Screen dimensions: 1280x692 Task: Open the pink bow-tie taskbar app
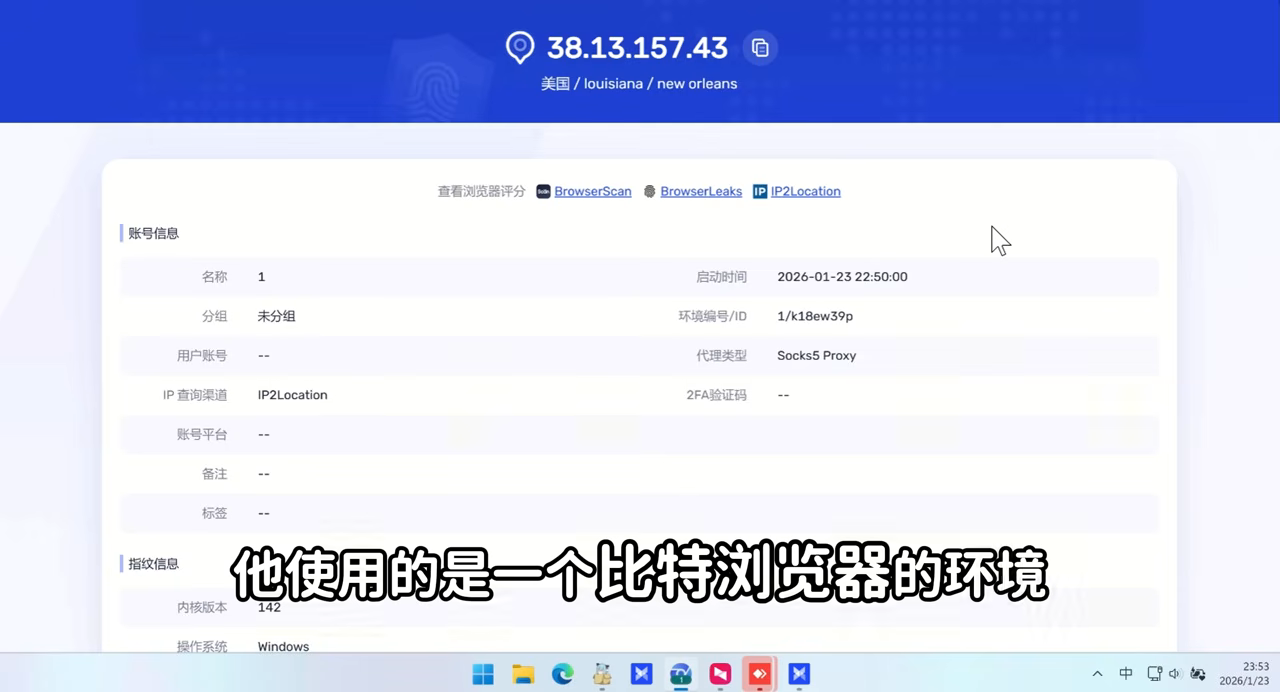tap(720, 674)
